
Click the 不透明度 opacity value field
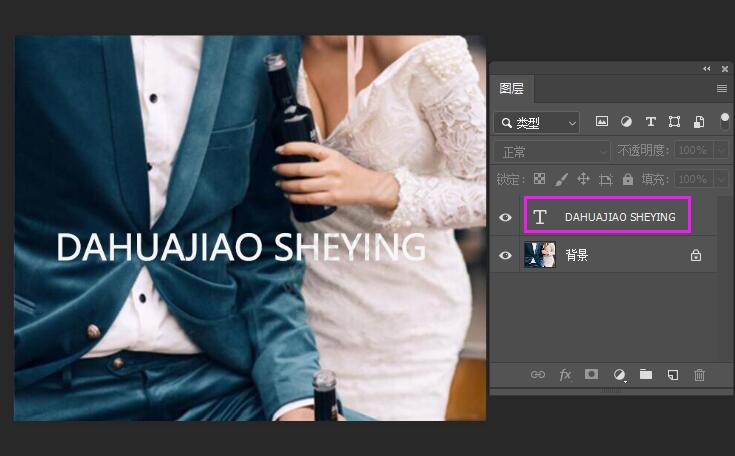[693, 150]
